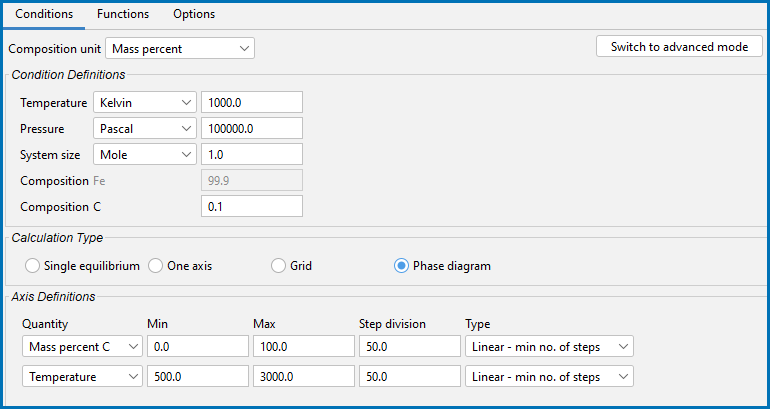Viewport: 770px width, 409px height.
Task: Click the Pressure value field 100000.0
Action: tap(252, 129)
